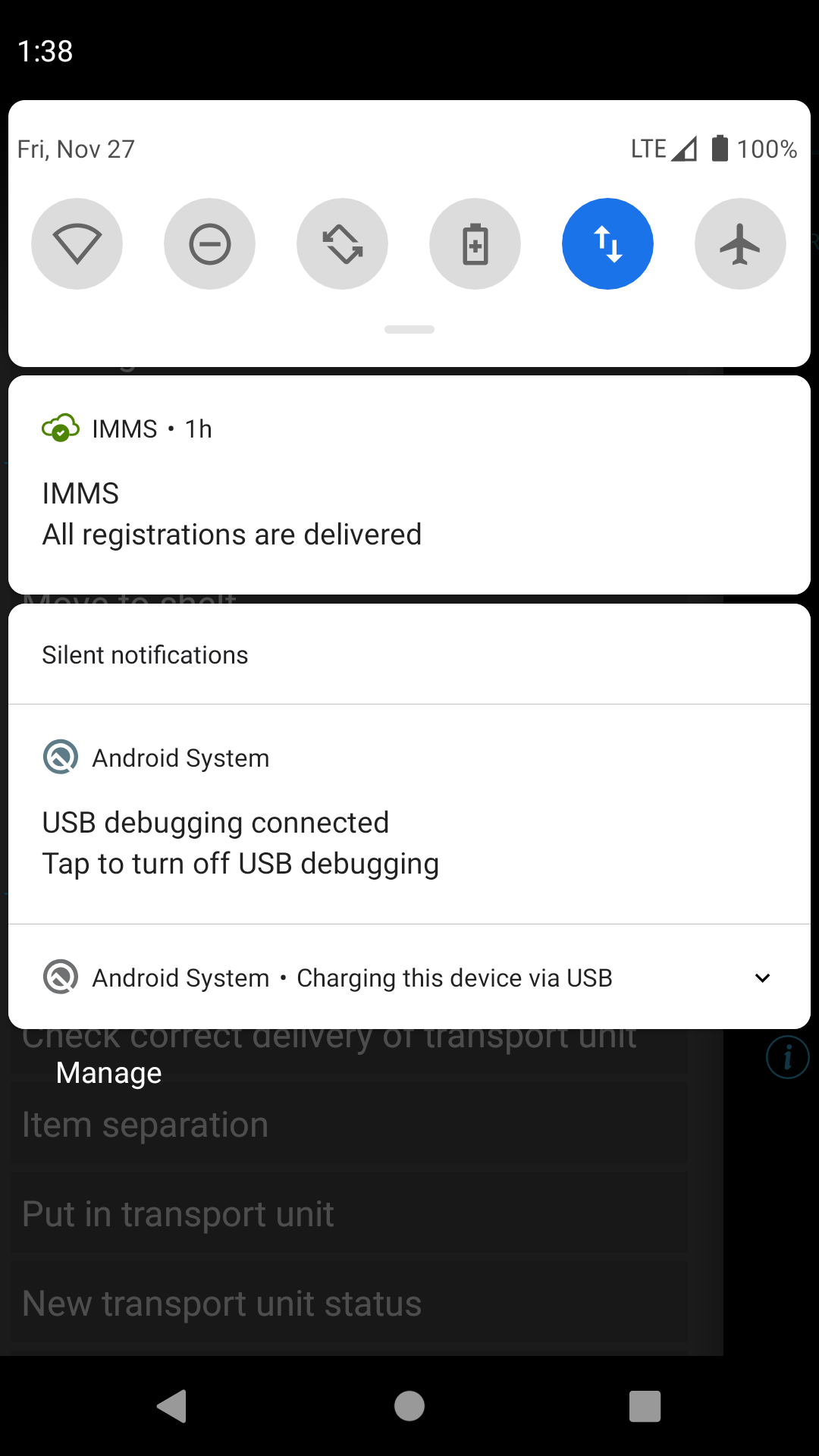Tap the battery icon in the status header

pos(720,148)
